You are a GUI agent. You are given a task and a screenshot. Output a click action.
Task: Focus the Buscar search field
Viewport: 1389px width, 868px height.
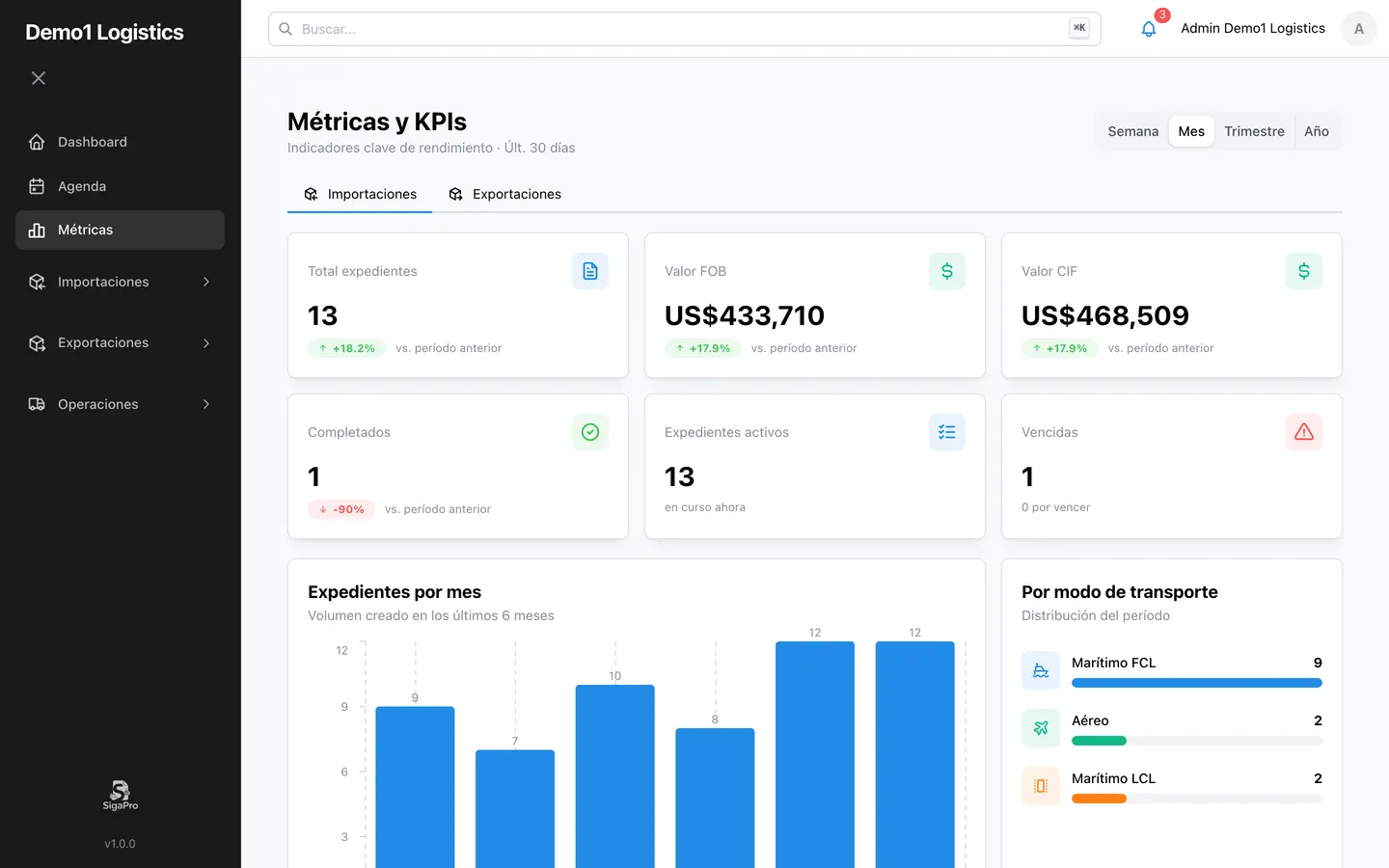(685, 29)
